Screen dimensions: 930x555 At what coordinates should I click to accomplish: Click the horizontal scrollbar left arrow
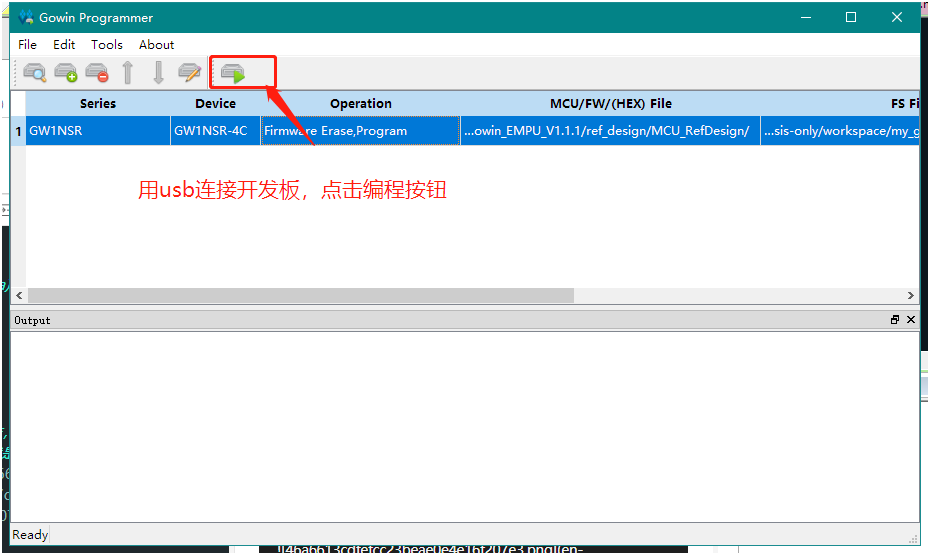point(20,295)
